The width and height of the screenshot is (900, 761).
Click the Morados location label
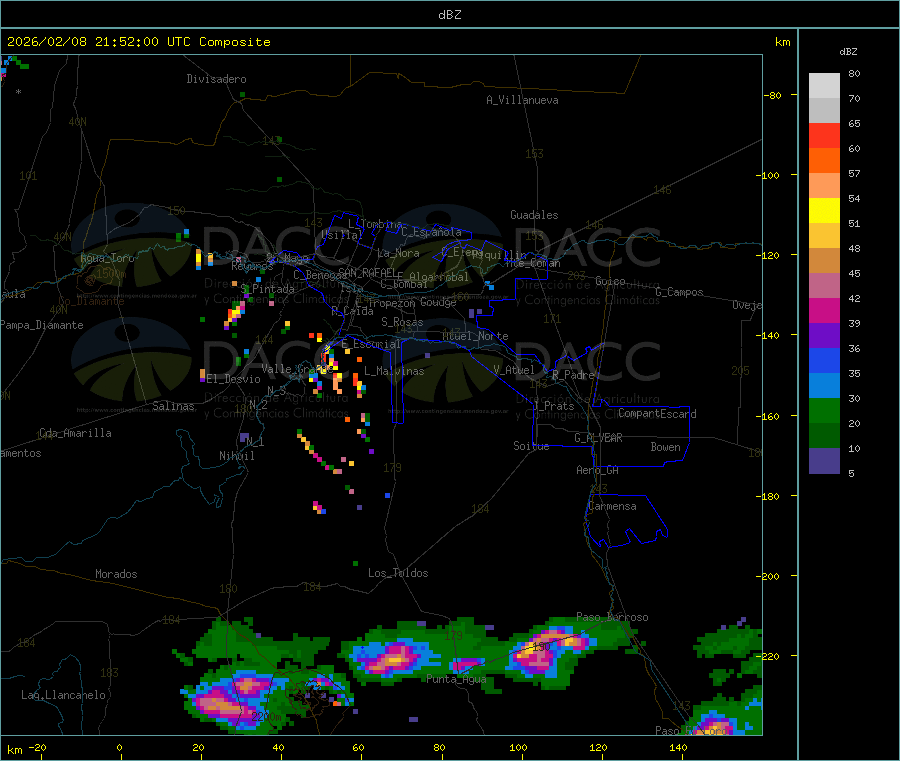click(116, 574)
